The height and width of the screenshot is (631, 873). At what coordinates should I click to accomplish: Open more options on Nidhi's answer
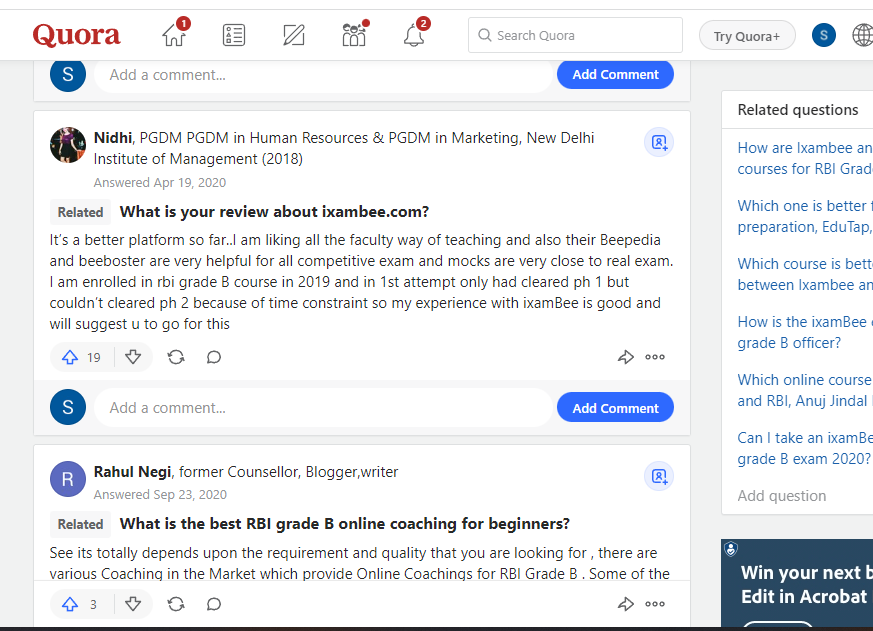click(655, 357)
